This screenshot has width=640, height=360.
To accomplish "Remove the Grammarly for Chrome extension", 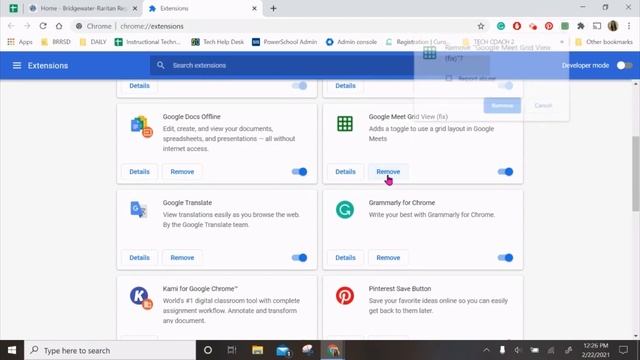I will coord(388,258).
